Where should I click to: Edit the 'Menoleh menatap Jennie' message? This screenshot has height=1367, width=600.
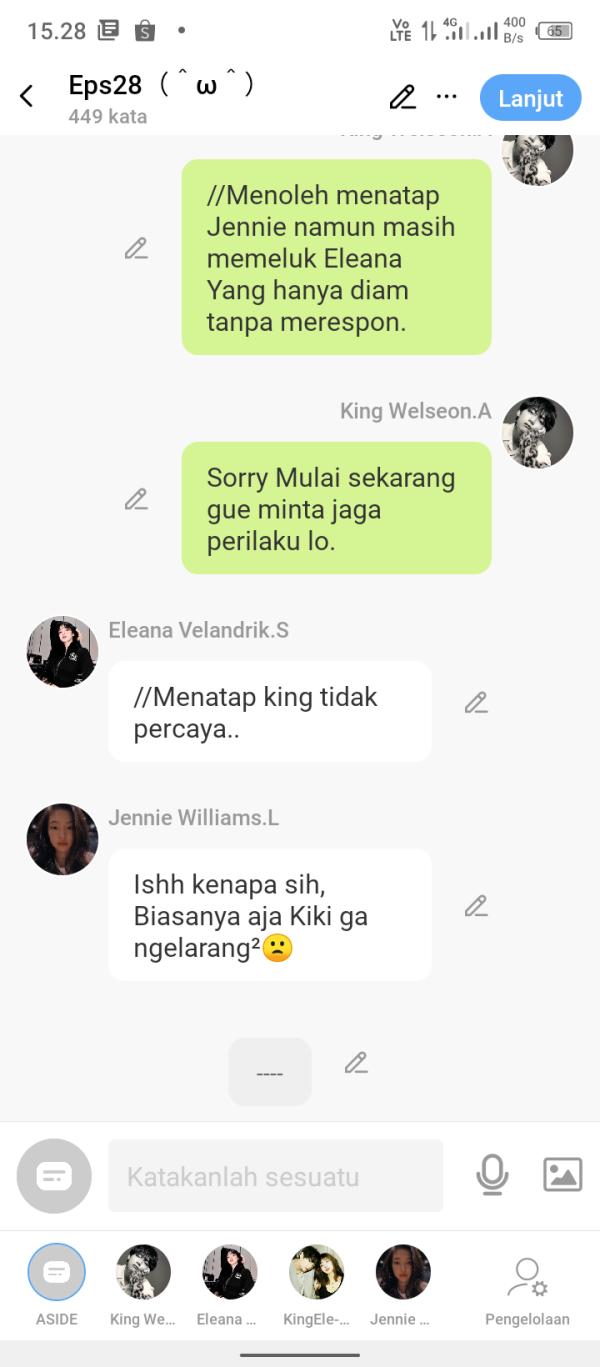[136, 248]
